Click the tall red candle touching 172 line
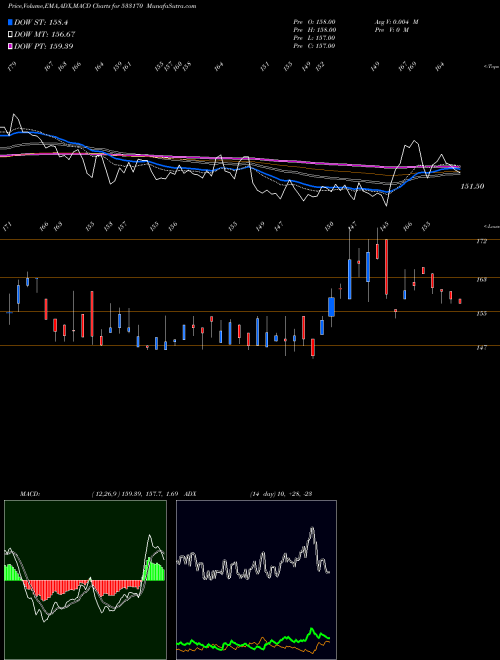The height and width of the screenshot is (660, 500). (386, 267)
